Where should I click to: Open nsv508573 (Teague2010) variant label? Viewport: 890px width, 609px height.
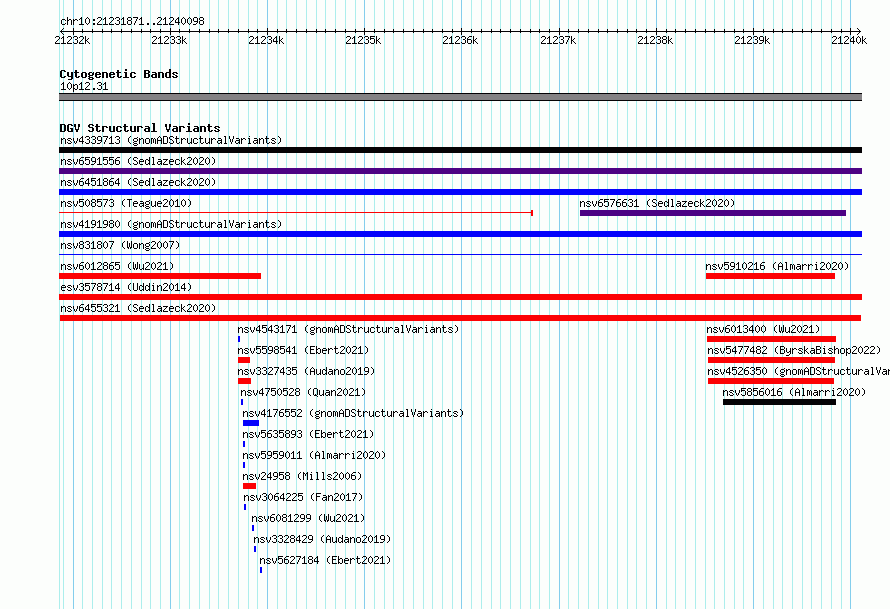[x=126, y=203]
